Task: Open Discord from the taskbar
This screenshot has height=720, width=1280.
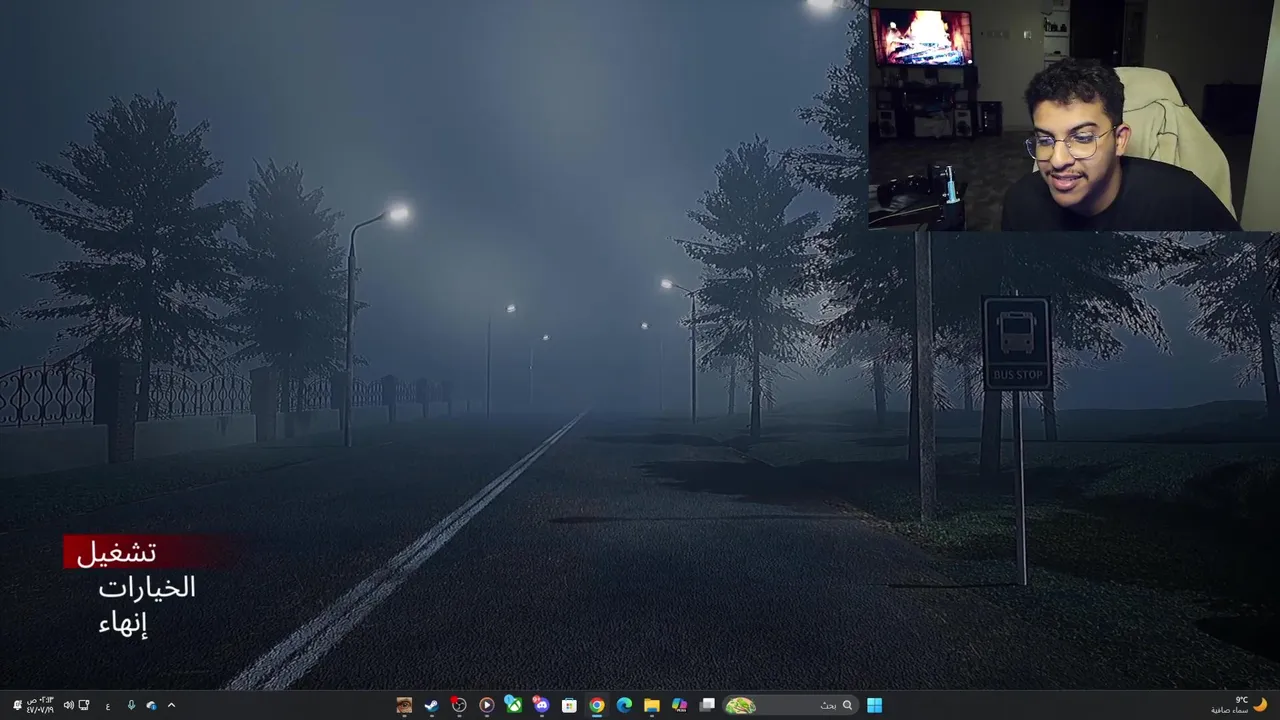Action: tap(542, 705)
